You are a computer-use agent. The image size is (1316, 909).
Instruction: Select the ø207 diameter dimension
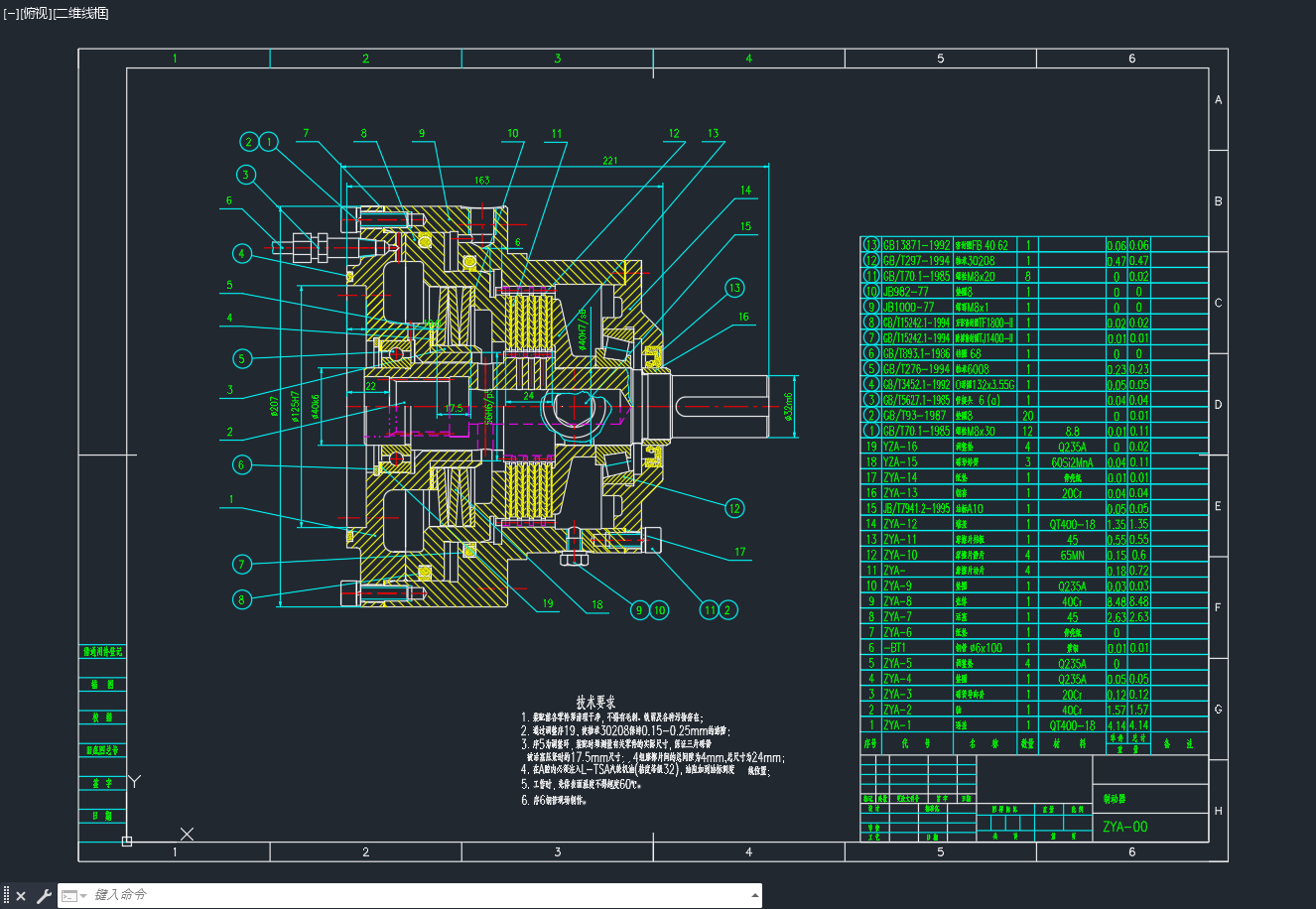273,405
